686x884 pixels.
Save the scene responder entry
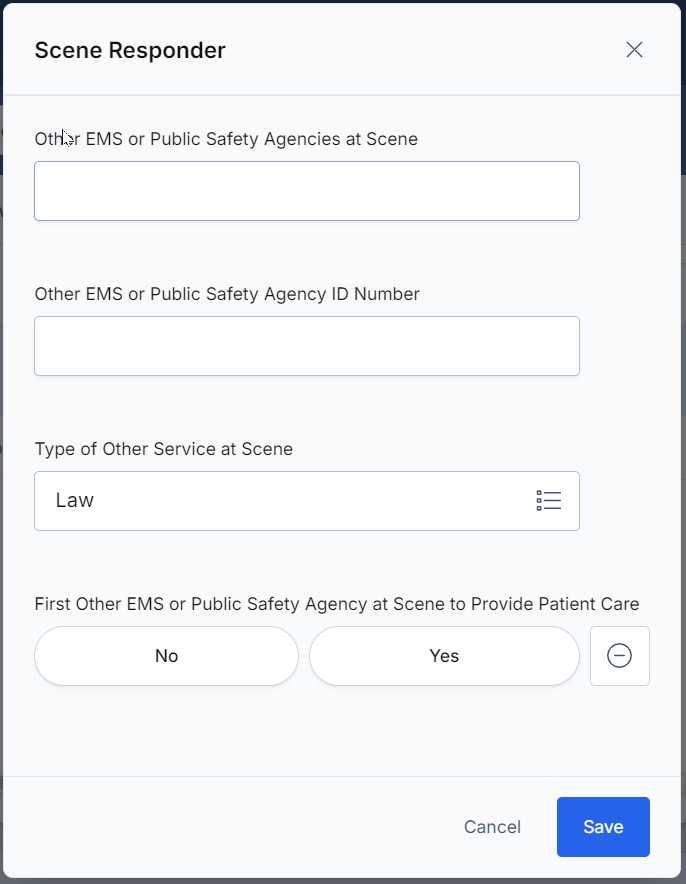pyautogui.click(x=603, y=826)
